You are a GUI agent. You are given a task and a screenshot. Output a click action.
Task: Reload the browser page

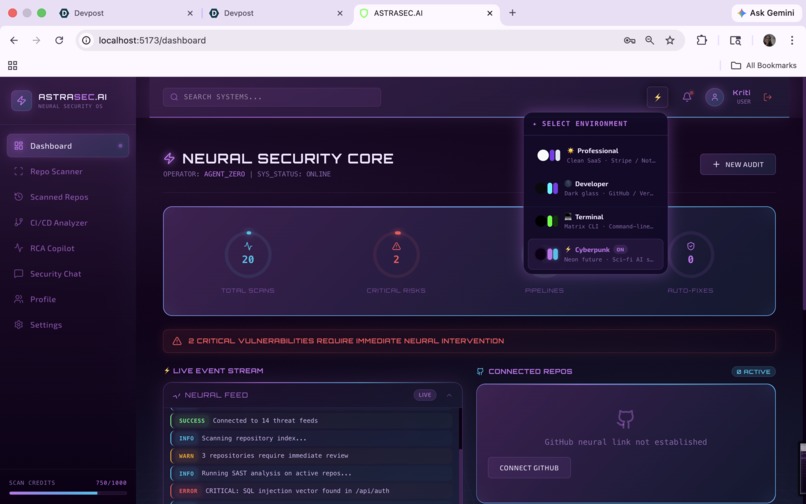point(59,40)
